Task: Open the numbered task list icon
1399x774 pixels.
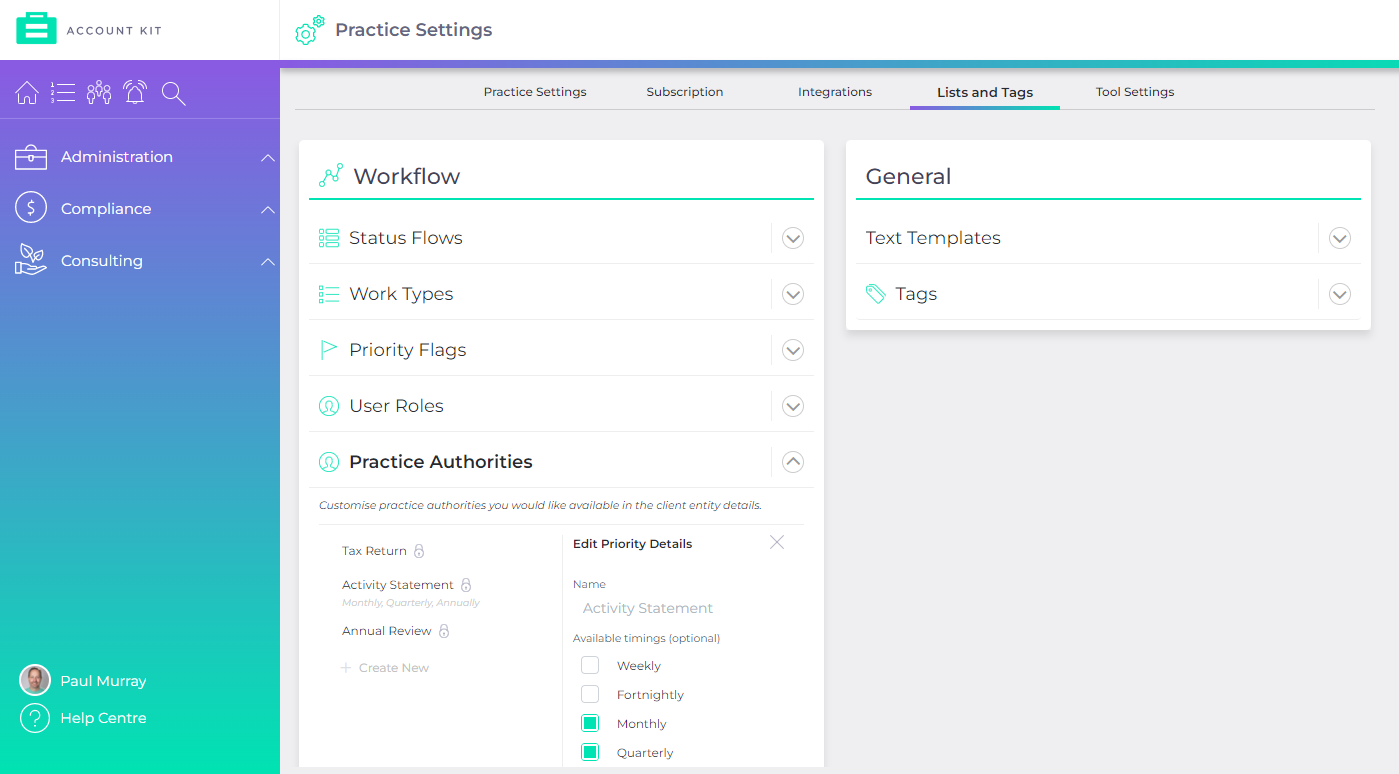Action: [x=63, y=93]
